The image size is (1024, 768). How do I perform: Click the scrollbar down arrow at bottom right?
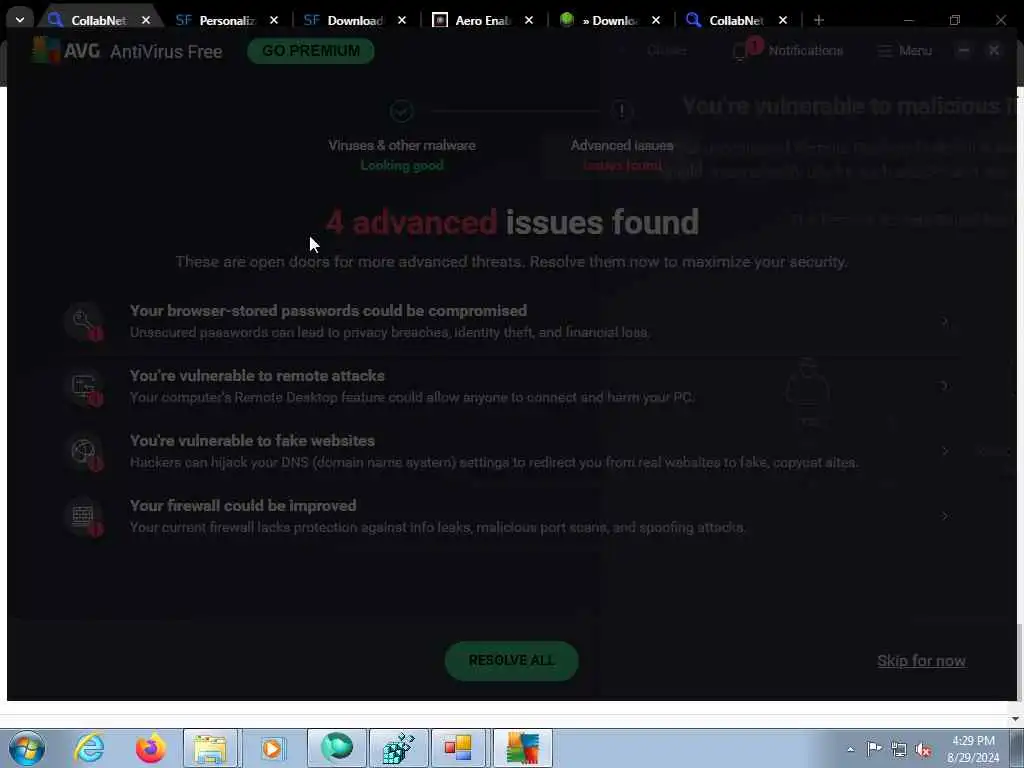tap(1016, 720)
